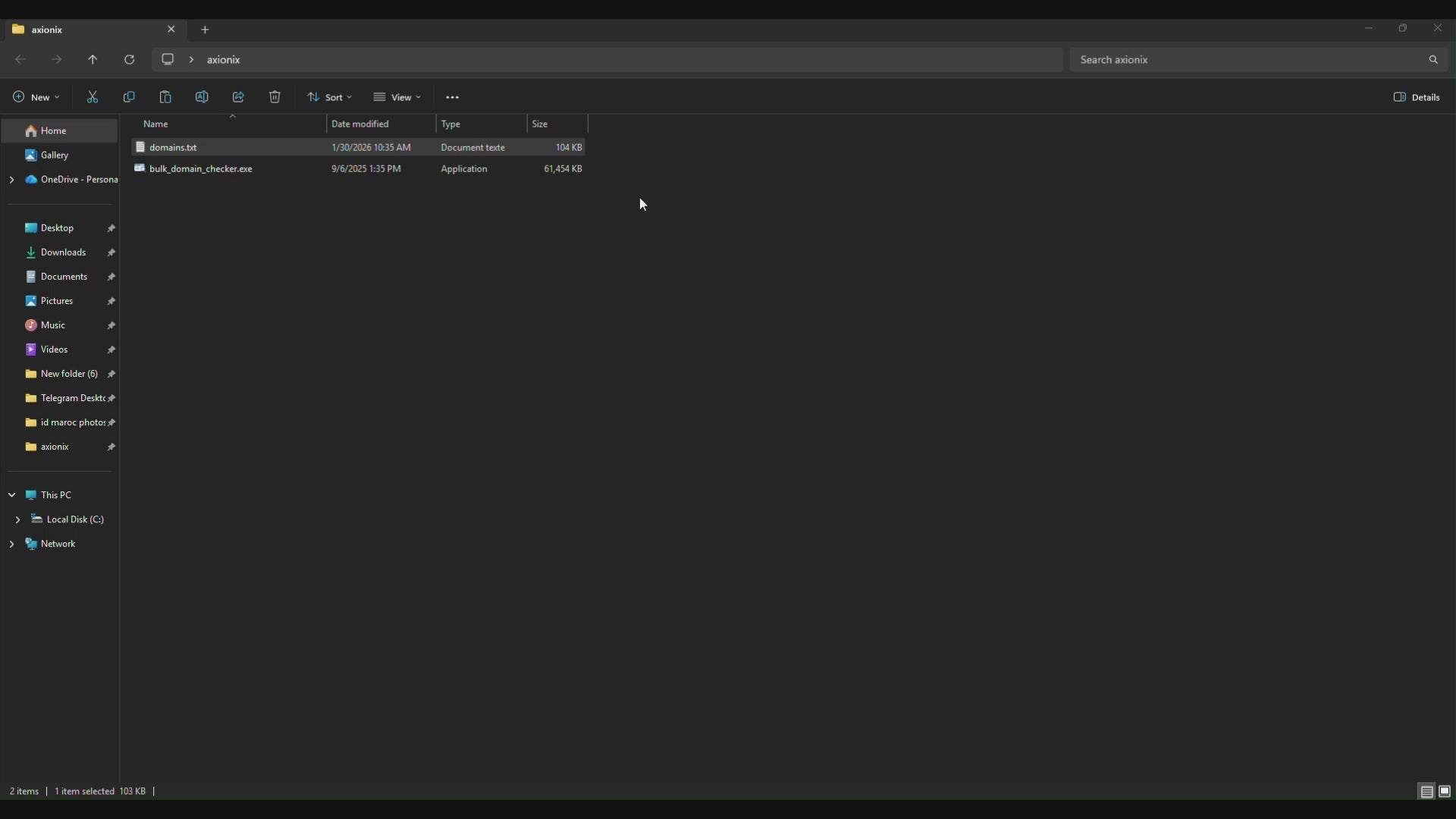Select the domains.txt file
The height and width of the screenshot is (819, 1456).
point(174,147)
